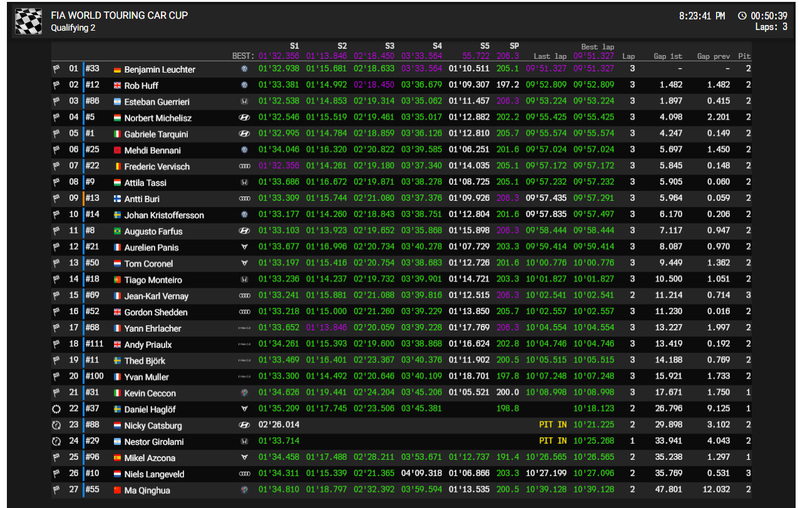The width and height of the screenshot is (800, 508).
Task: Click the Hyundai logo in Norbert Michelisz's row
Action: 244,118
